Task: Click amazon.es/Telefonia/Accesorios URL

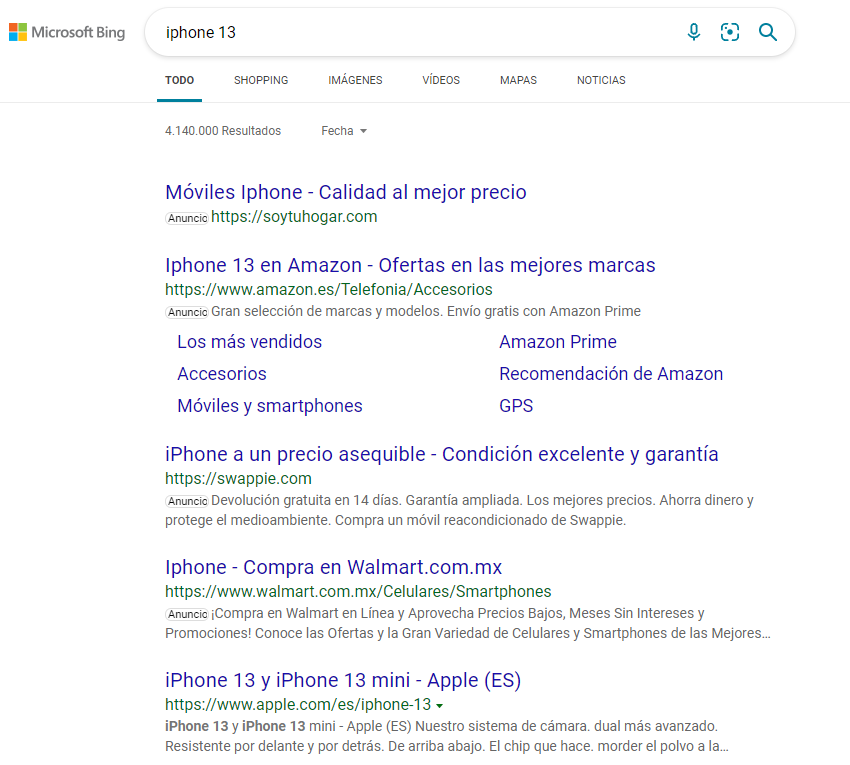Action: pos(329,290)
